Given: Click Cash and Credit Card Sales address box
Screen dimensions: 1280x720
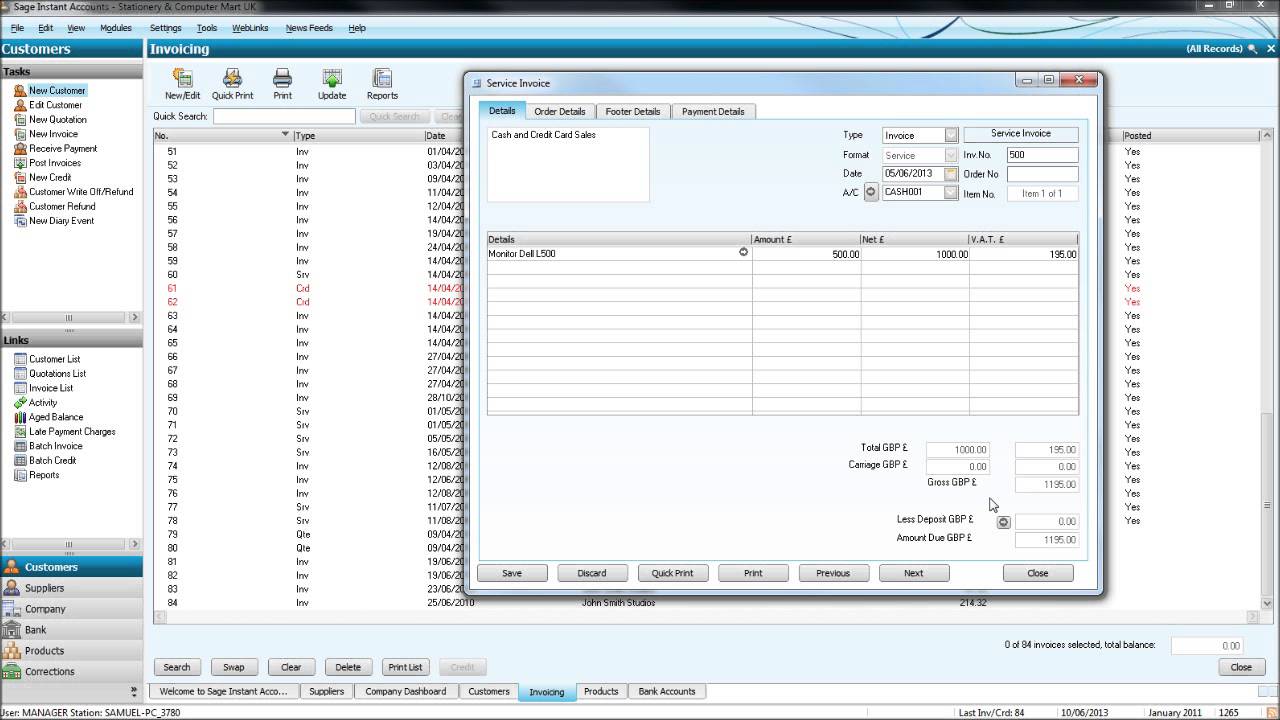Looking at the screenshot, I should (568, 164).
